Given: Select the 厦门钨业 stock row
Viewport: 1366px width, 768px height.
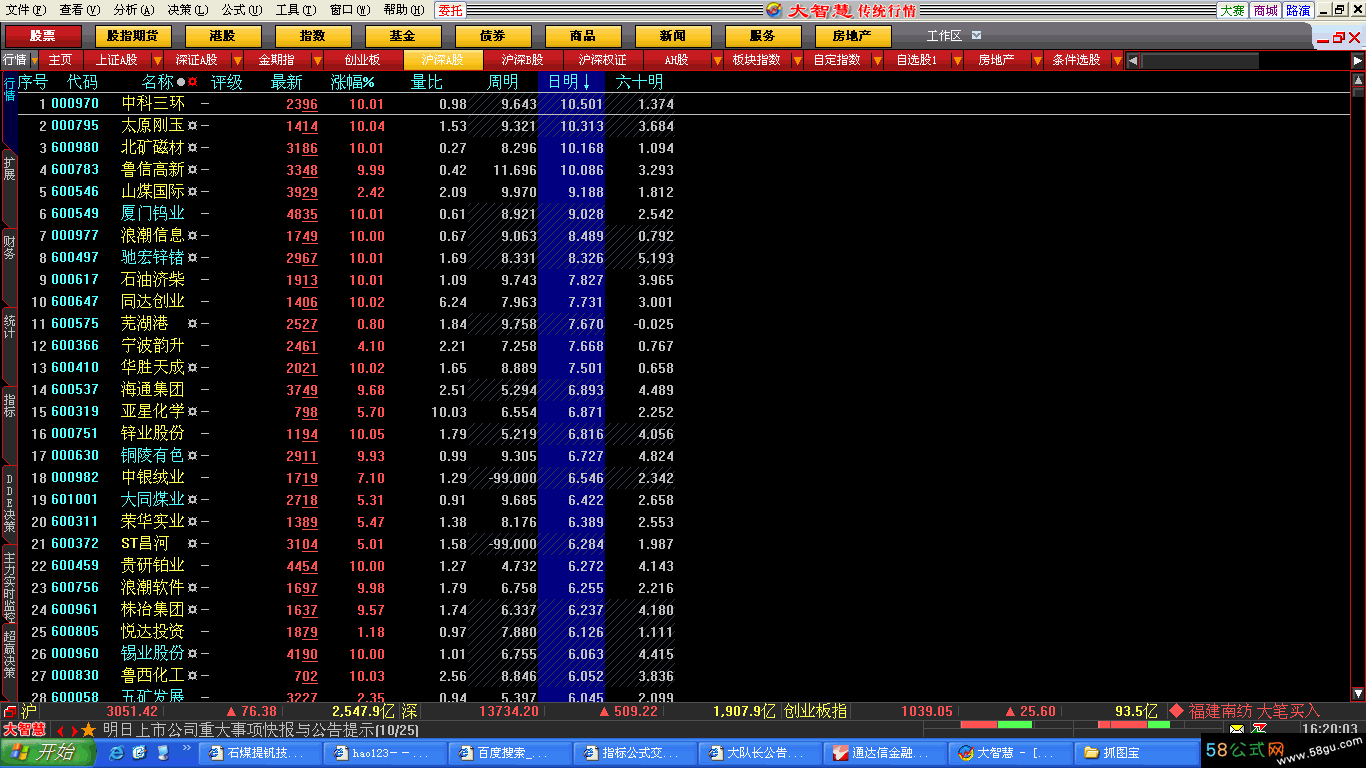Looking at the screenshot, I should 683,214.
